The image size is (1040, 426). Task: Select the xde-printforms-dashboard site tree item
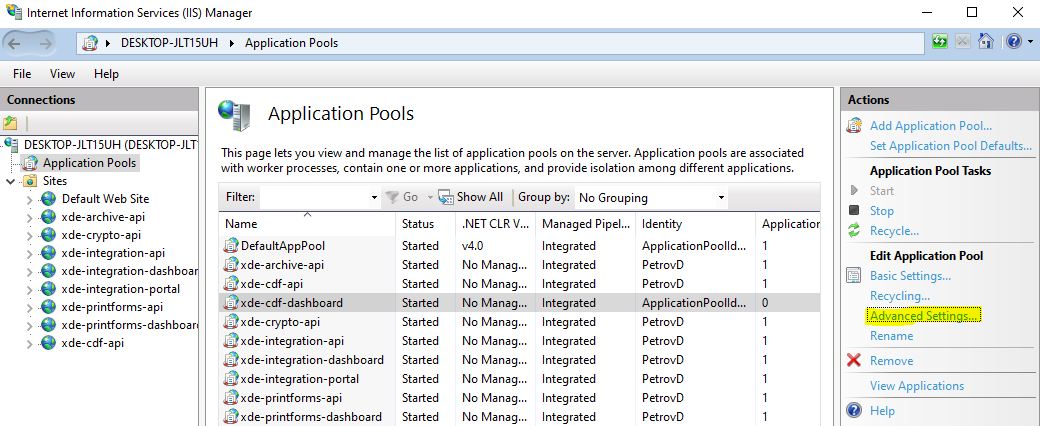(x=129, y=325)
